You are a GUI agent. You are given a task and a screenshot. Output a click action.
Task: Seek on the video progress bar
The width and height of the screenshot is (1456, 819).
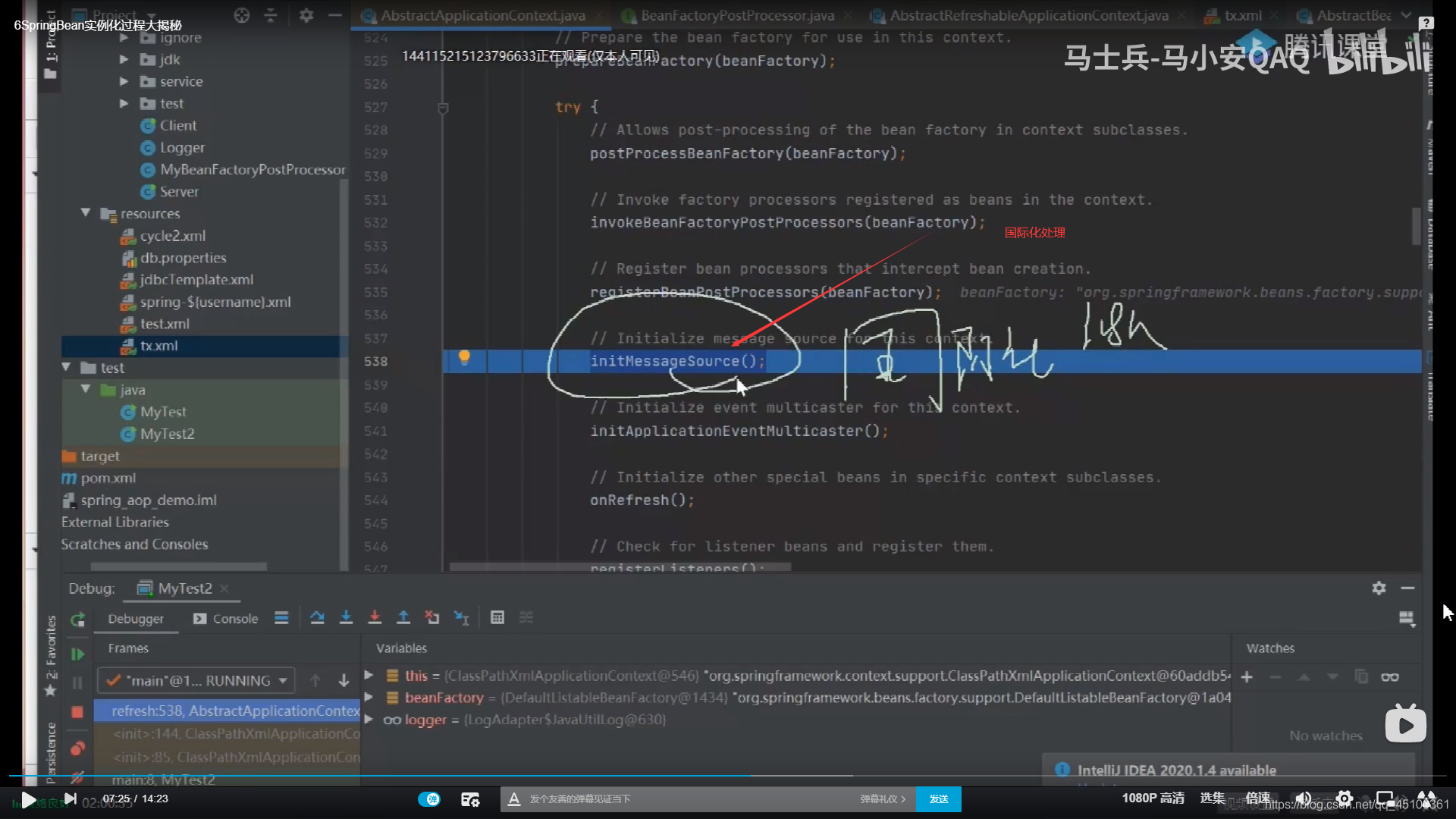[728, 776]
